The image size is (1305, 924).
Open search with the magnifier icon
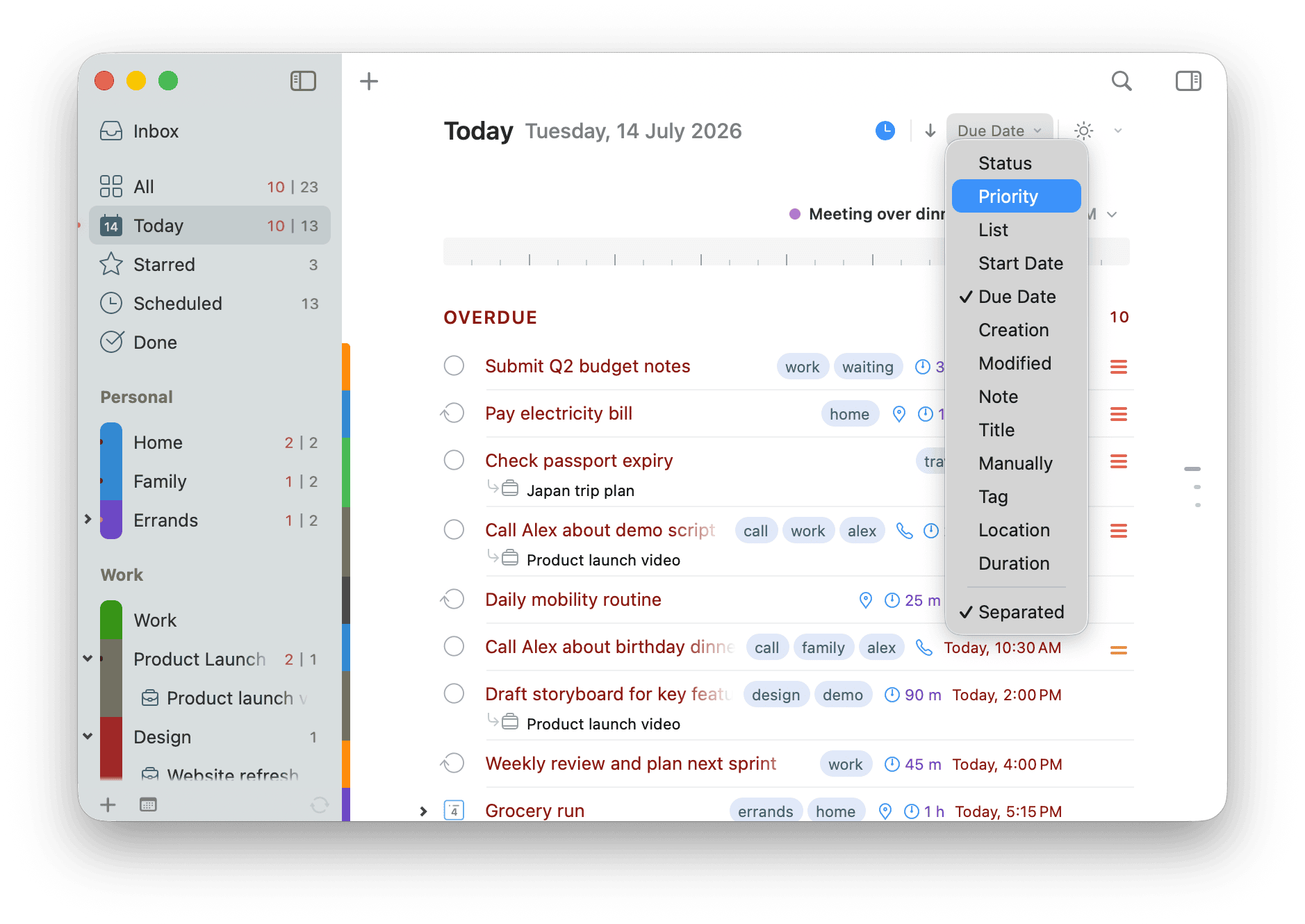point(1121,81)
